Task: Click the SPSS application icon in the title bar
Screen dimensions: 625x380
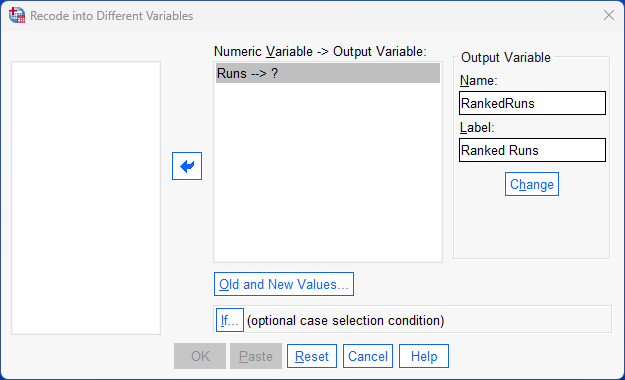Action: click(17, 16)
